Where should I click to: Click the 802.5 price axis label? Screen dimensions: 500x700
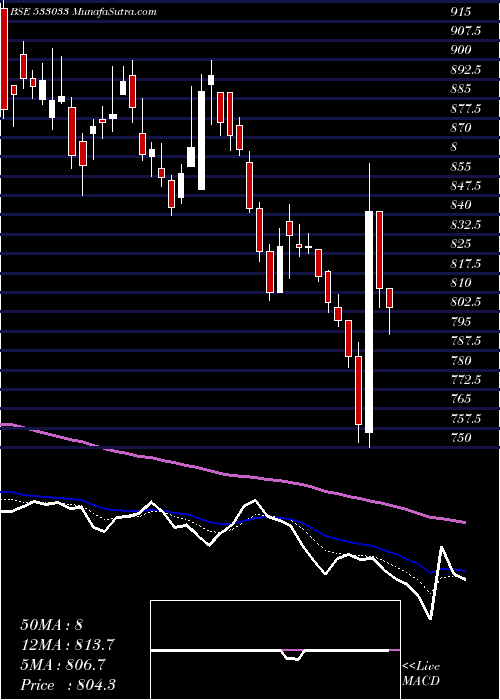click(x=466, y=302)
